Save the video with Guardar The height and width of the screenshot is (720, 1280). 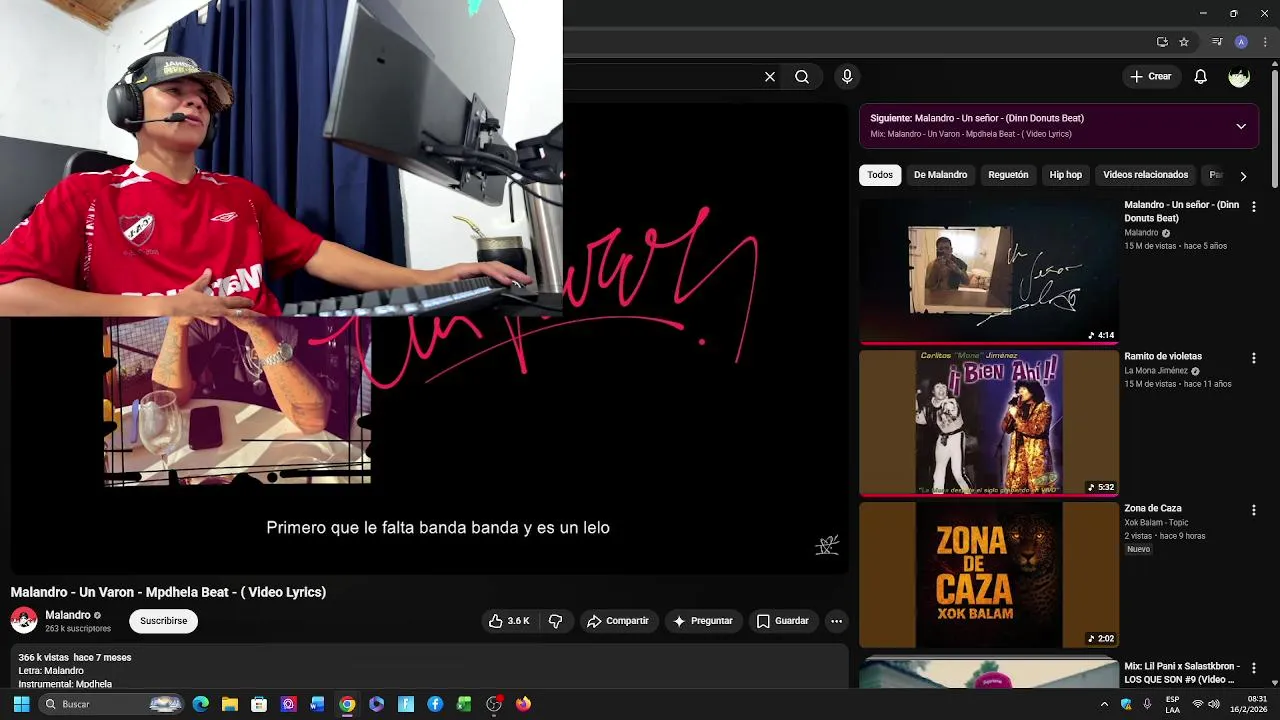[782, 621]
